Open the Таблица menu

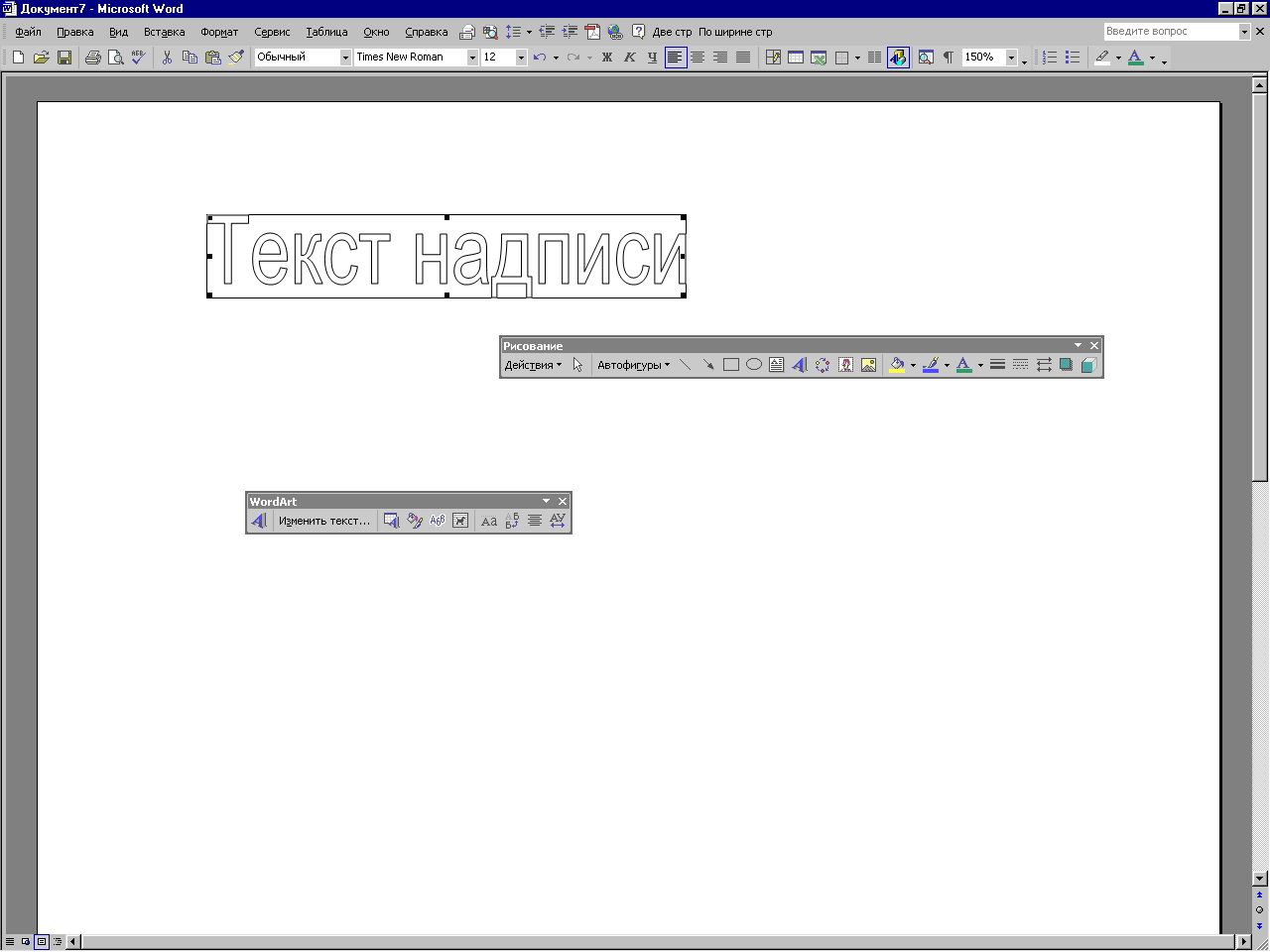tap(326, 32)
